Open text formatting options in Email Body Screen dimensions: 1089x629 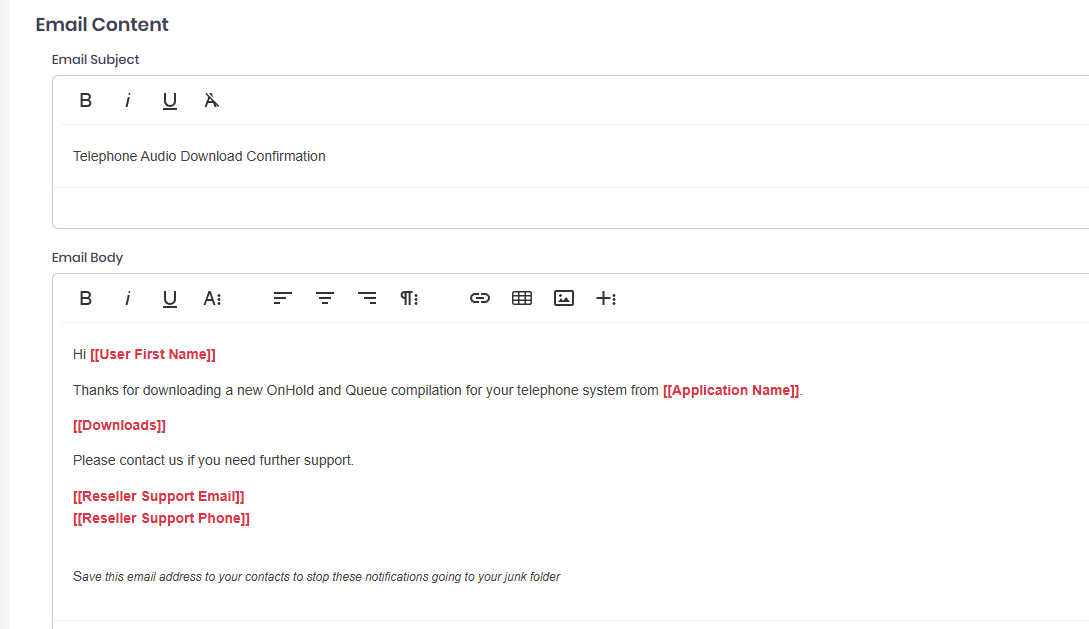[x=212, y=299]
